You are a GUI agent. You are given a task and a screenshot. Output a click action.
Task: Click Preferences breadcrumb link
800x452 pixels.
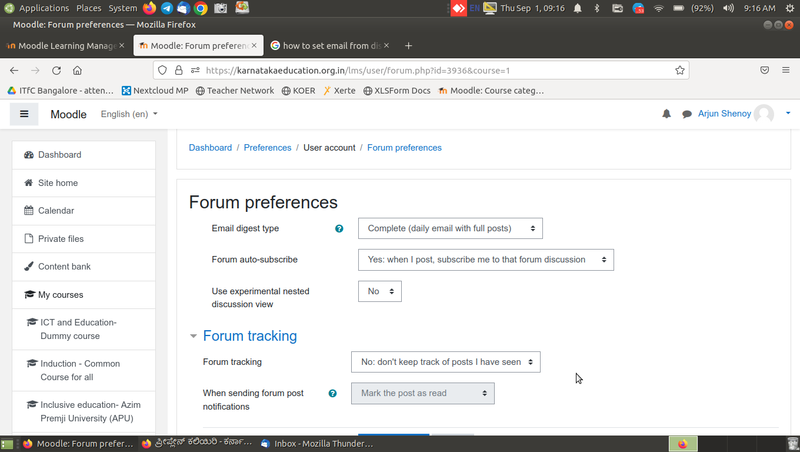coord(267,148)
